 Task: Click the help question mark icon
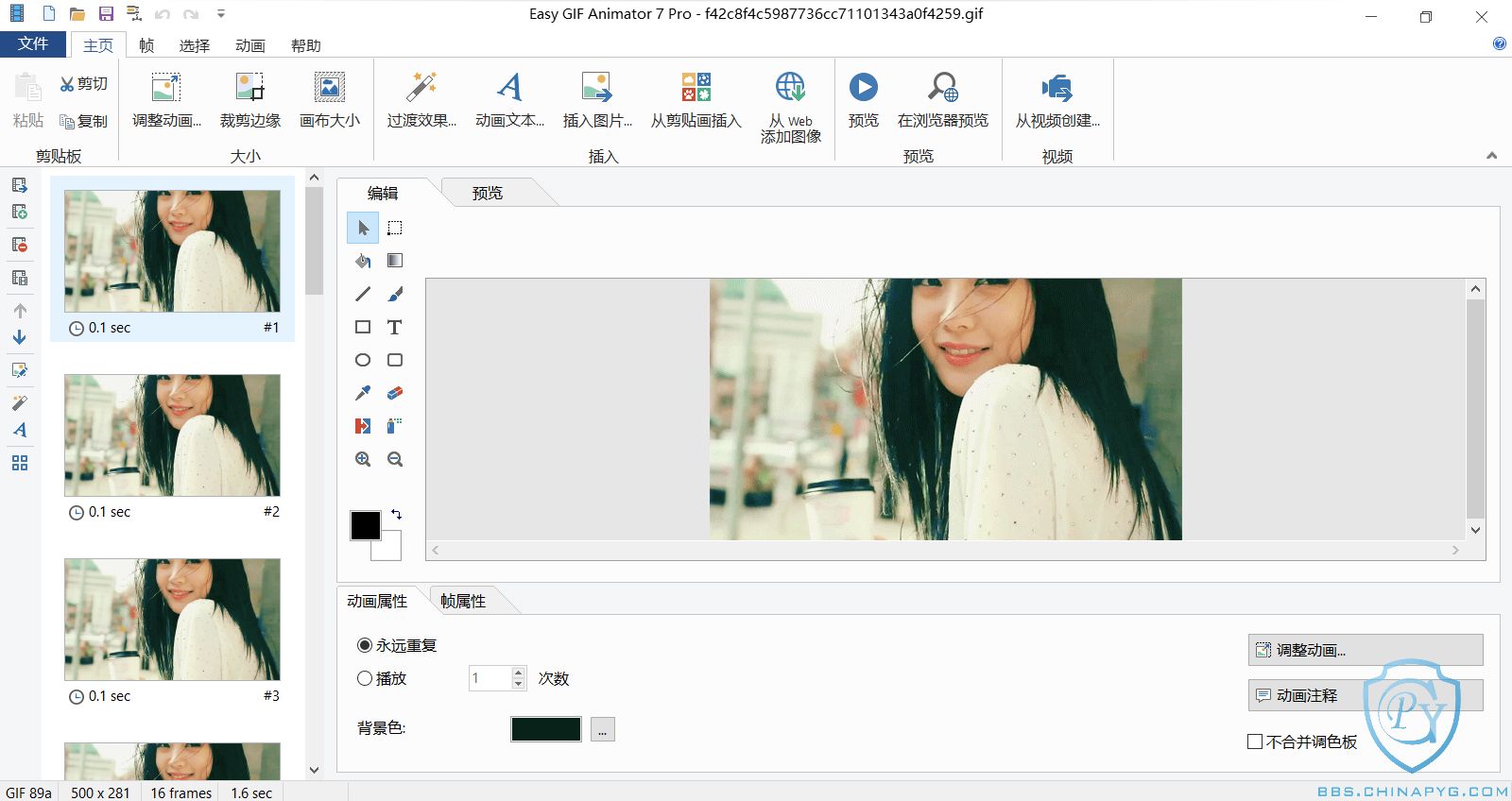pos(1500,43)
